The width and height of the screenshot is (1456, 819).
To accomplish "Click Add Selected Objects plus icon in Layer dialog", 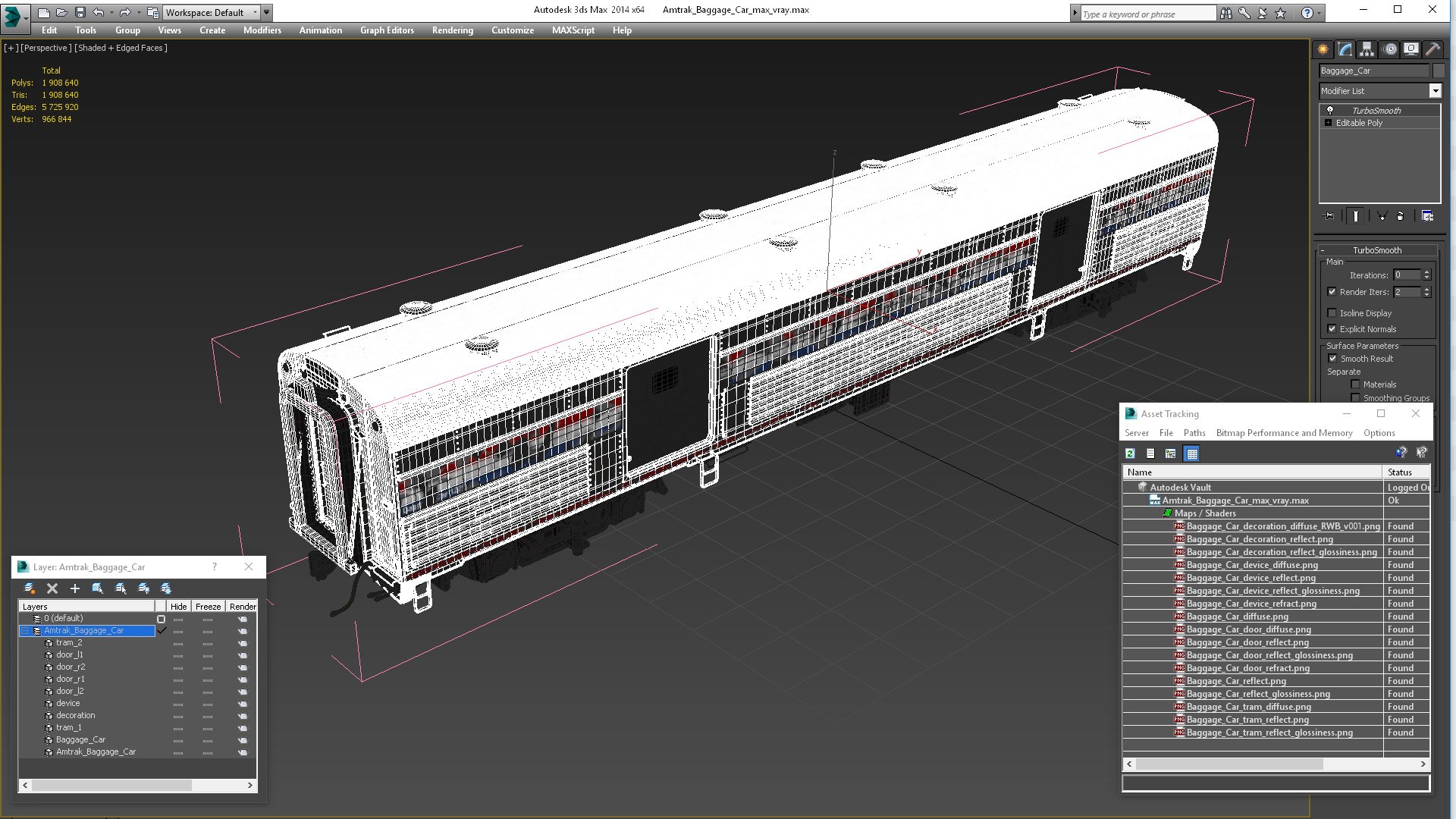I will click(75, 588).
